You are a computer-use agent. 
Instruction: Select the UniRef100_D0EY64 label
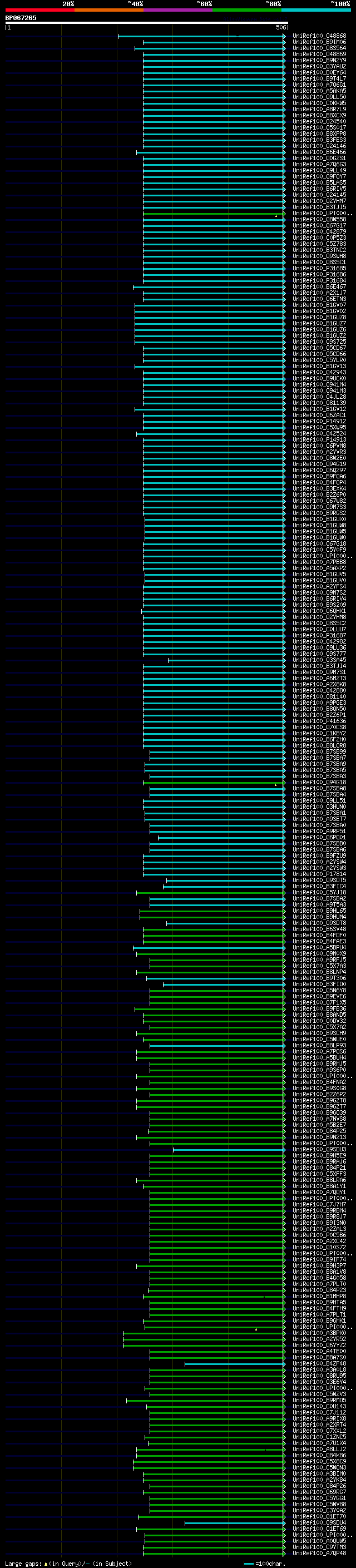[x=319, y=72]
